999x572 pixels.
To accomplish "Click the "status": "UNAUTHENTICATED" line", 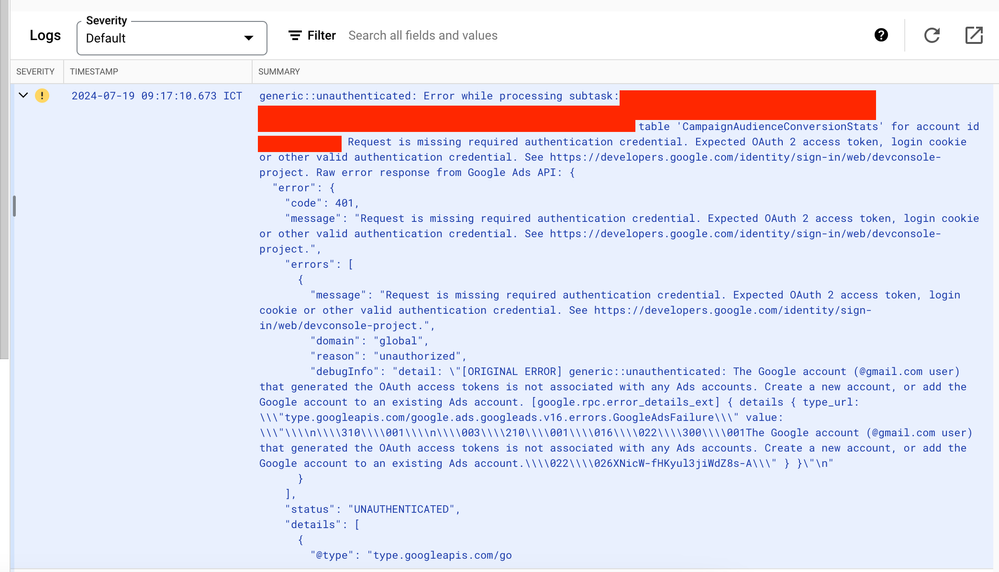I will [x=372, y=509].
